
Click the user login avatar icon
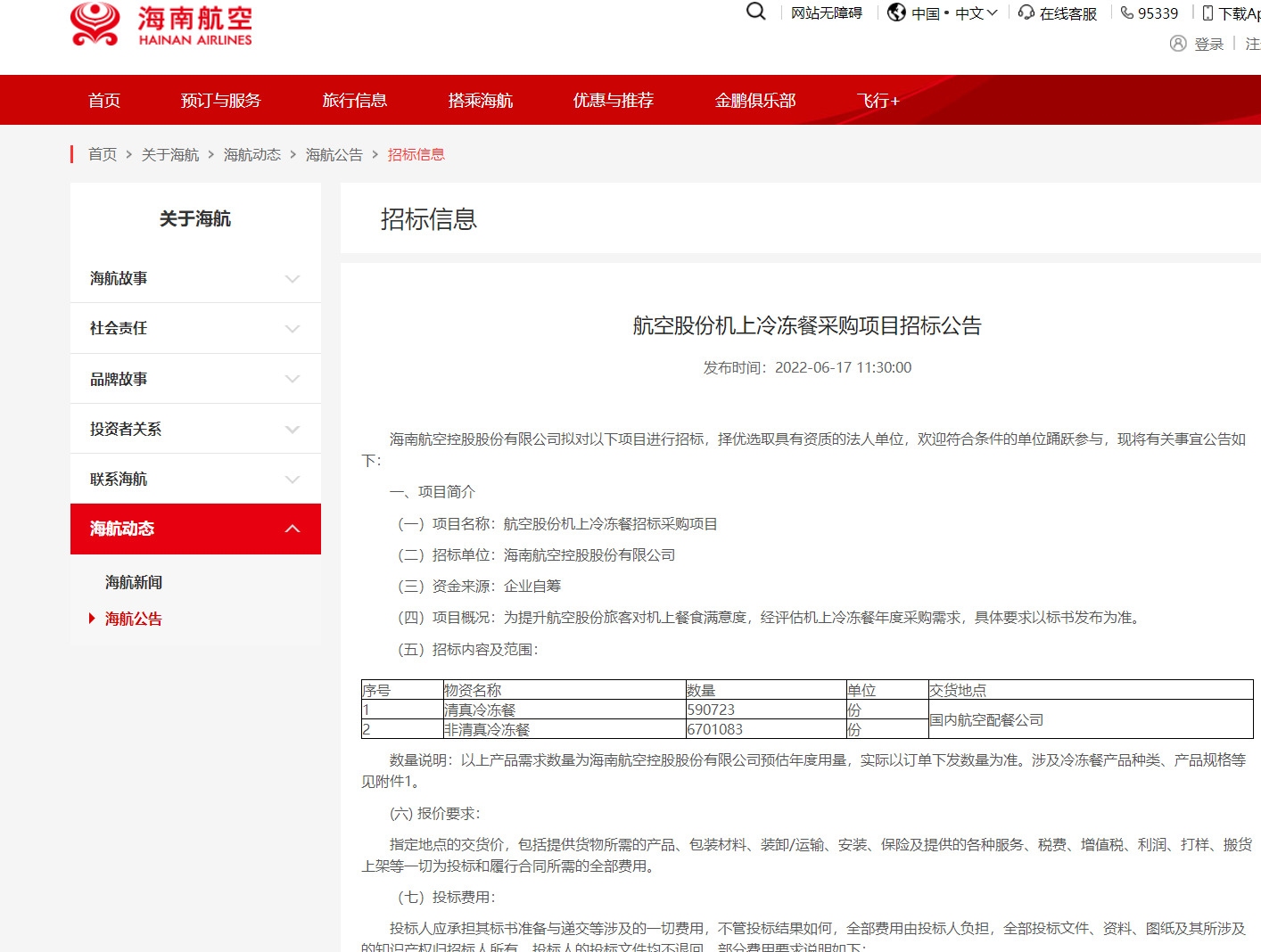1178,44
